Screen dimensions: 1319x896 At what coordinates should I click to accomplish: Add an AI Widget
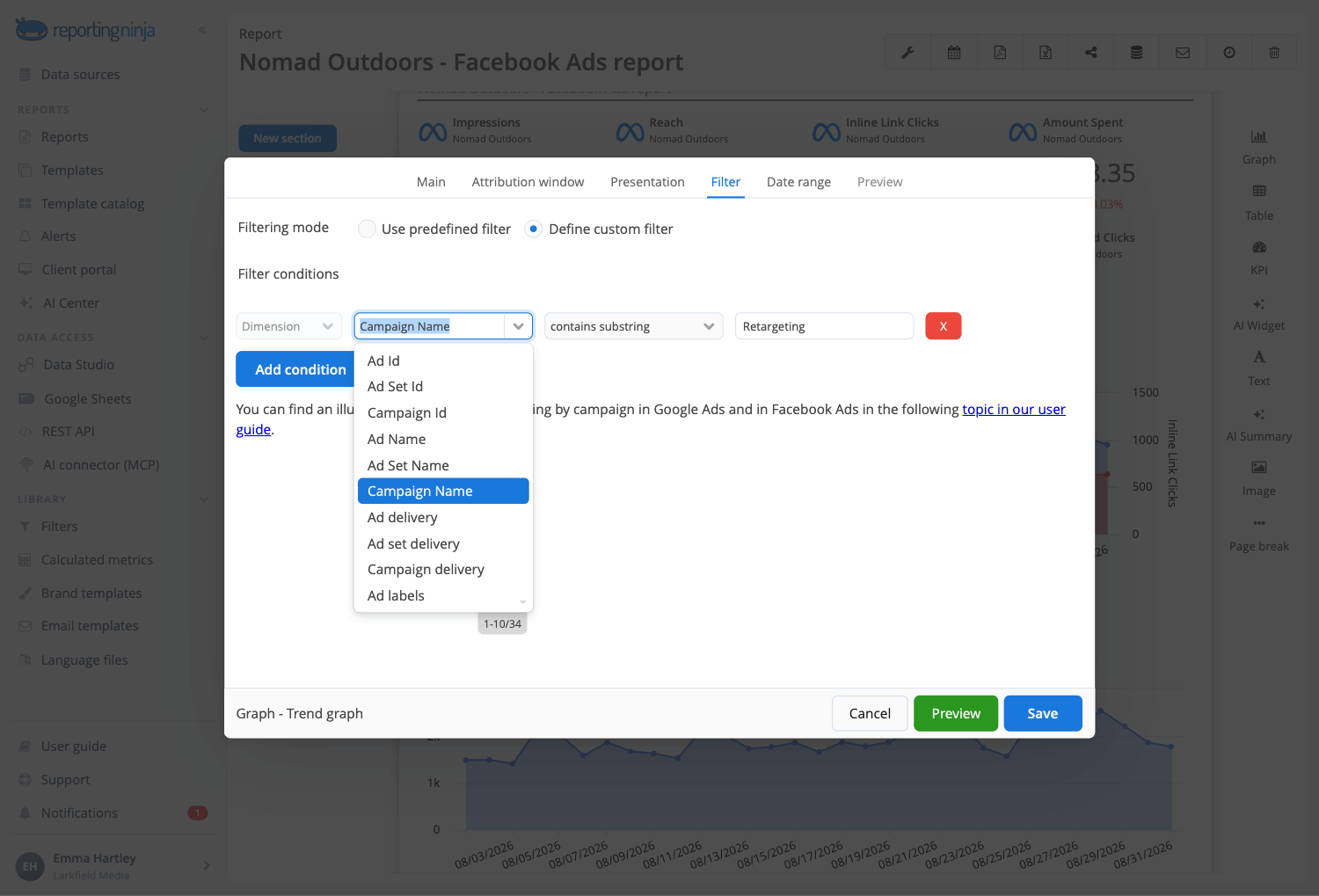(1259, 314)
